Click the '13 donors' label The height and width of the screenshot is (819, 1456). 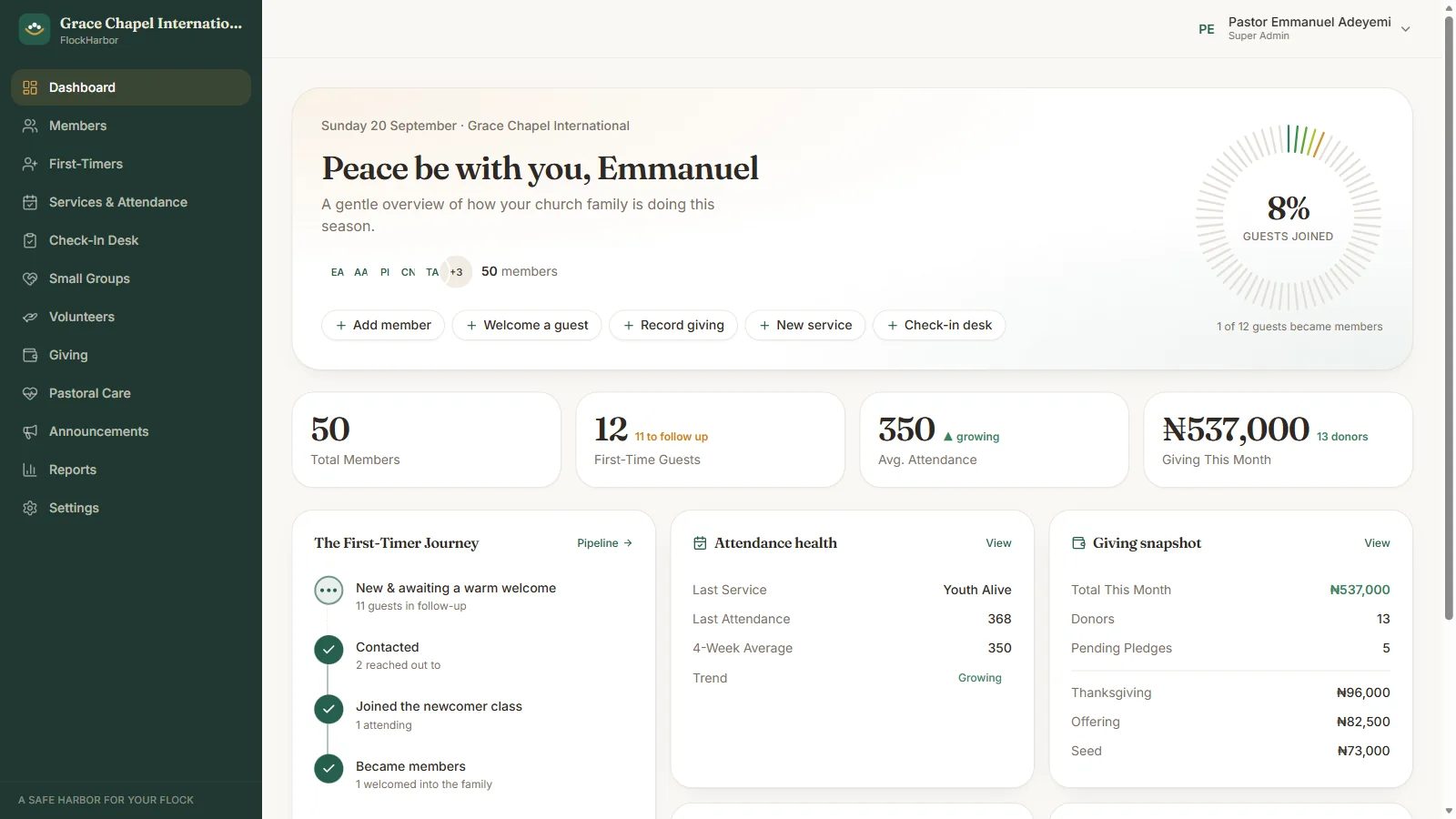pyautogui.click(x=1342, y=437)
